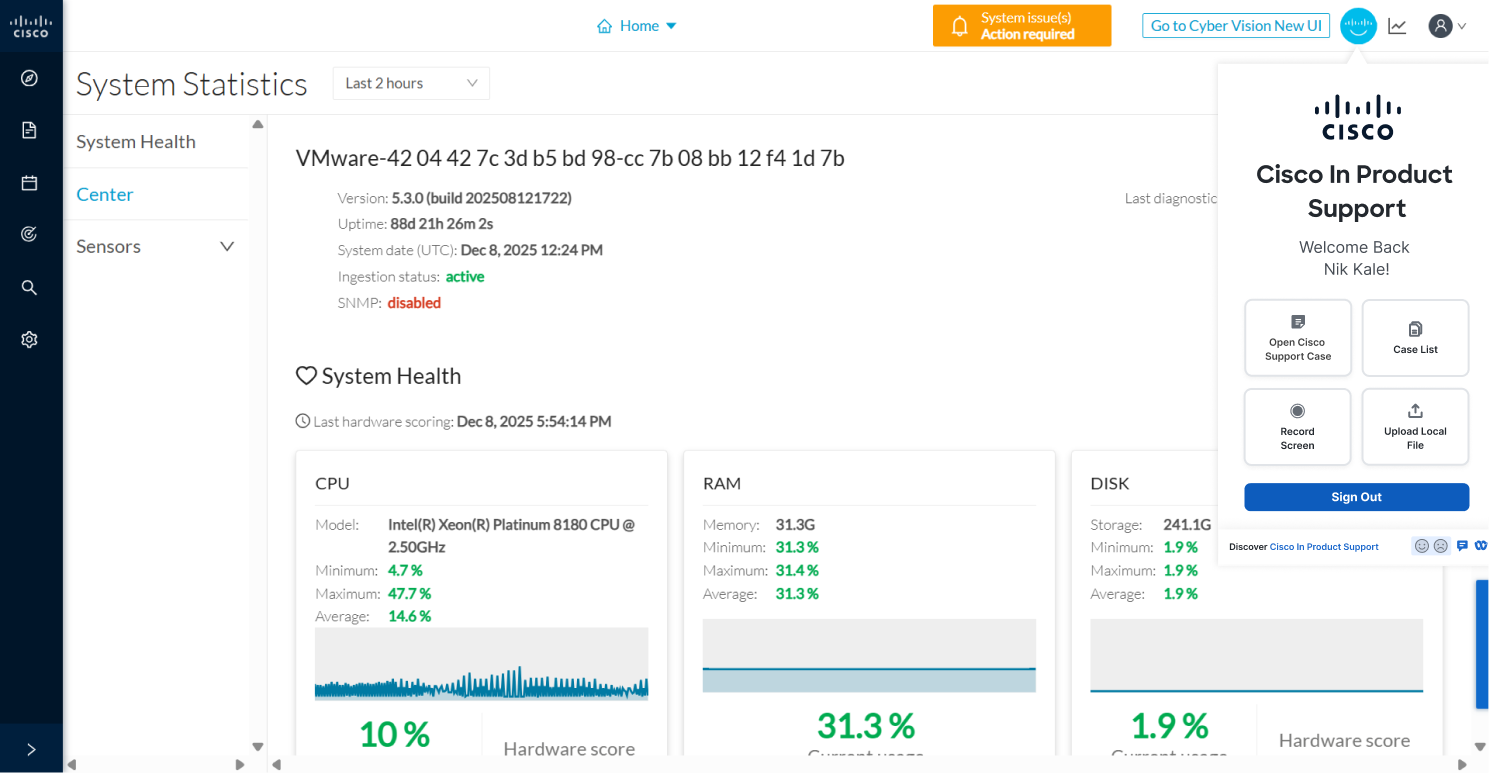Open the Last 2 hours time dropdown
Image resolution: width=1489 pixels, height=773 pixels.
point(411,83)
